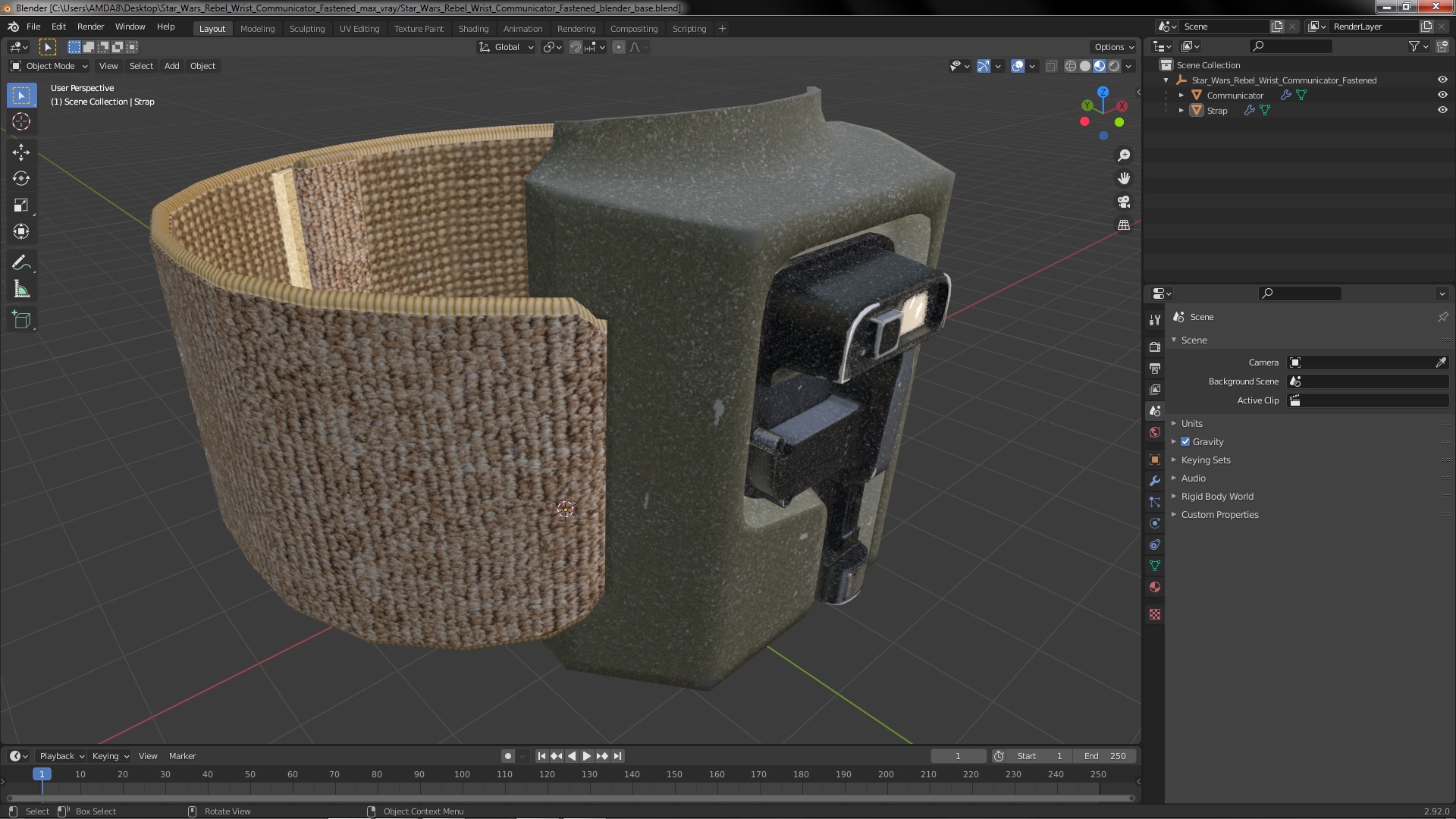Open the View Layer properties tab
The image size is (1456, 819).
(x=1155, y=389)
